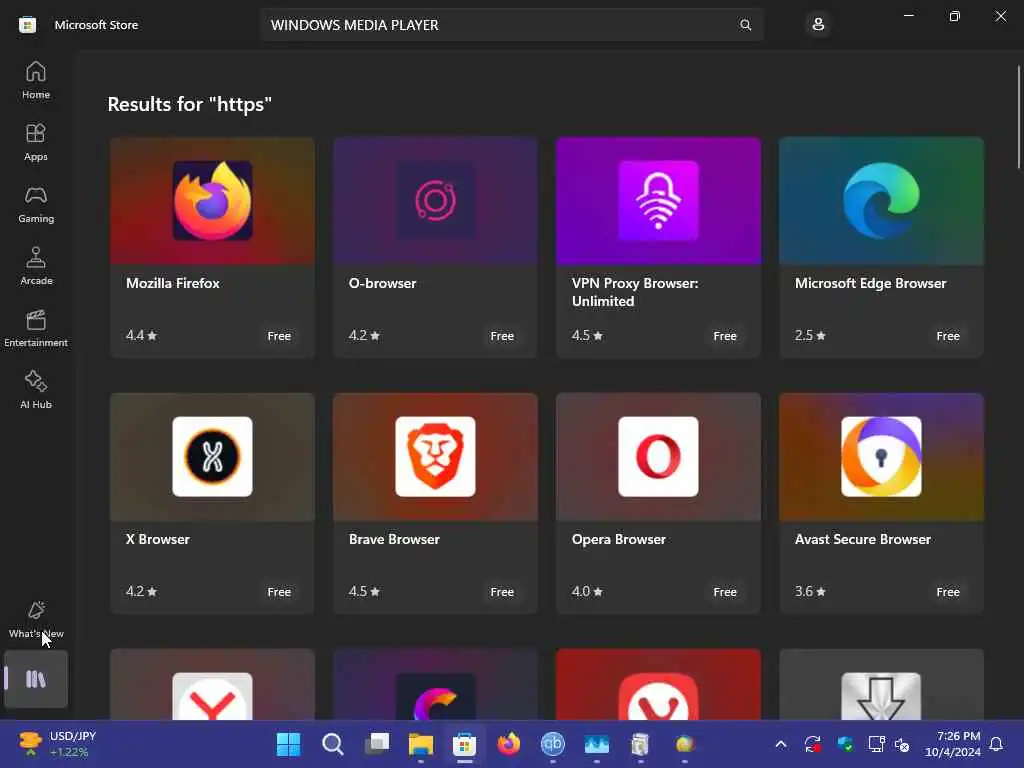Click the search magnifier icon in search box
The height and width of the screenshot is (768, 1024).
[745, 25]
